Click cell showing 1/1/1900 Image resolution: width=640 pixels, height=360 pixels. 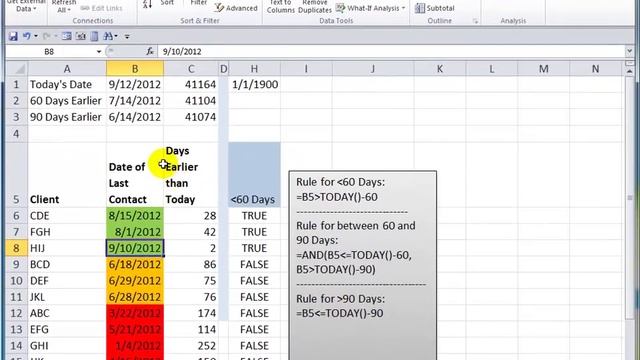pyautogui.click(x=254, y=84)
